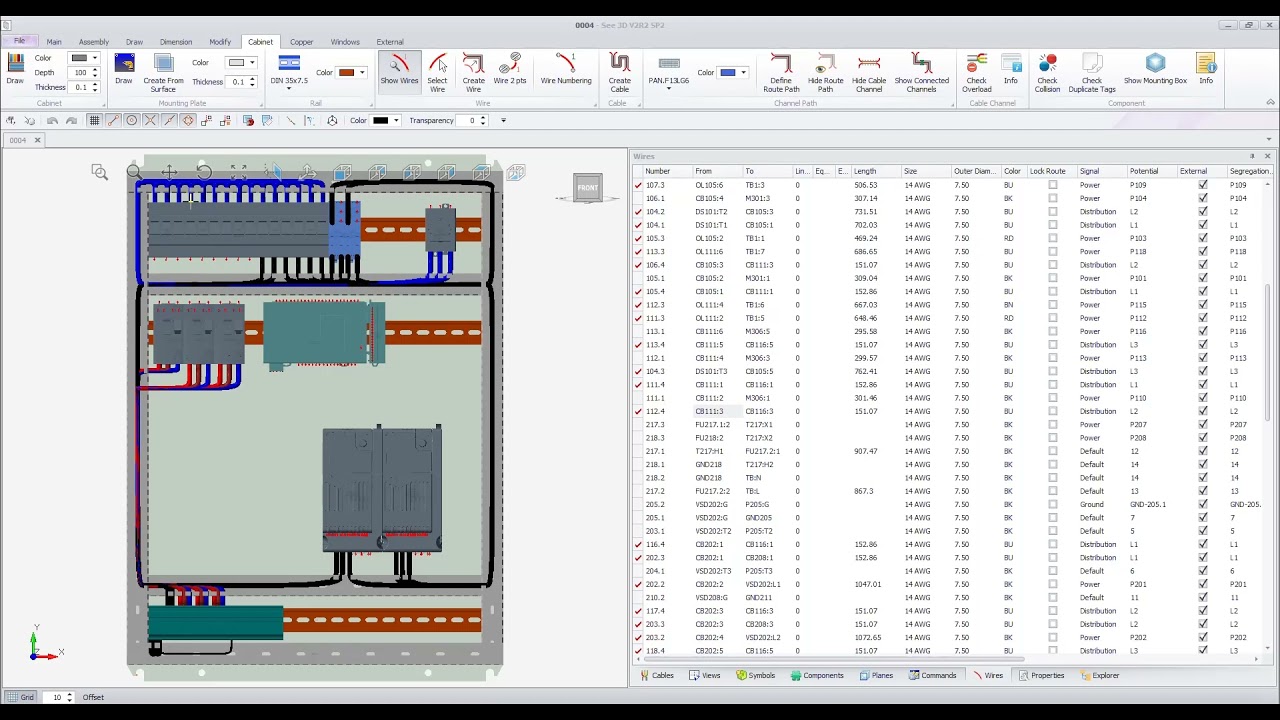Click the Check Collision icon

[x=1047, y=70]
